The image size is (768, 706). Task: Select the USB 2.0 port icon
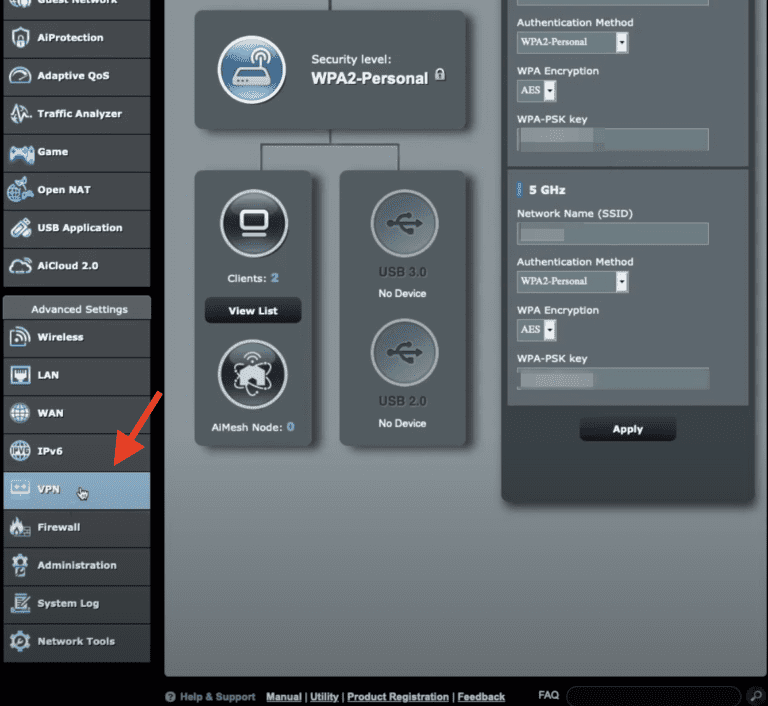tap(403, 355)
